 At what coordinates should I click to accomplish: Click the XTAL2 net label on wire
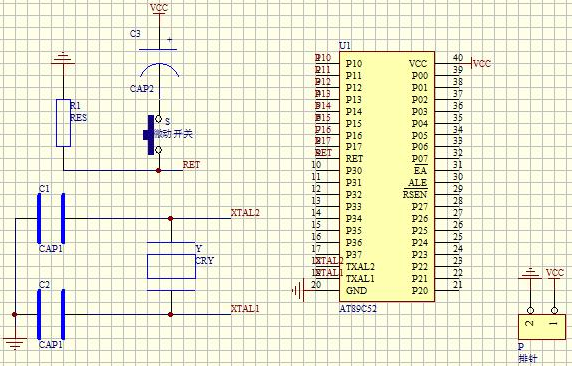(245, 213)
